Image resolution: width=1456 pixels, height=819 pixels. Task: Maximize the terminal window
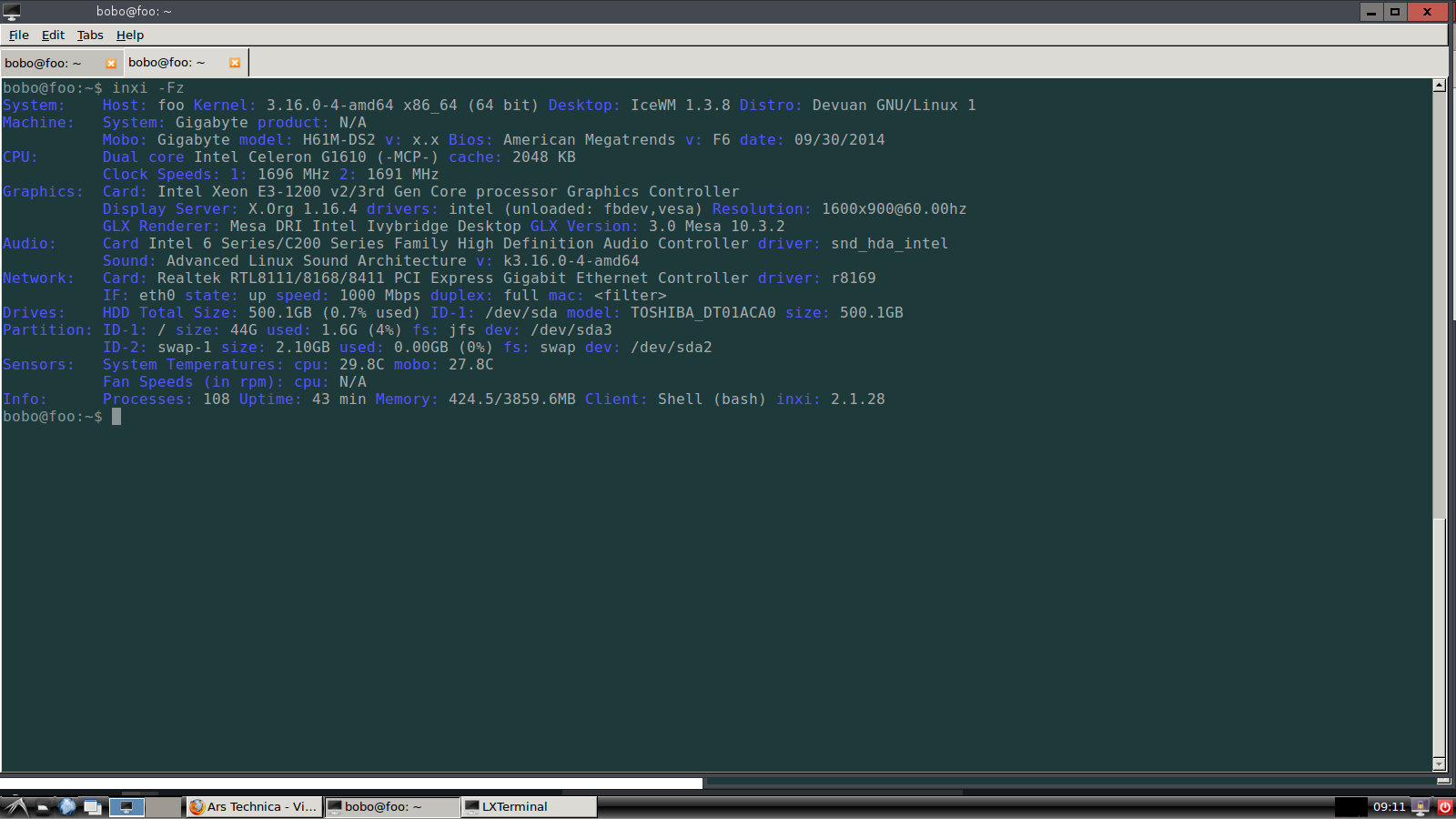pos(1395,12)
